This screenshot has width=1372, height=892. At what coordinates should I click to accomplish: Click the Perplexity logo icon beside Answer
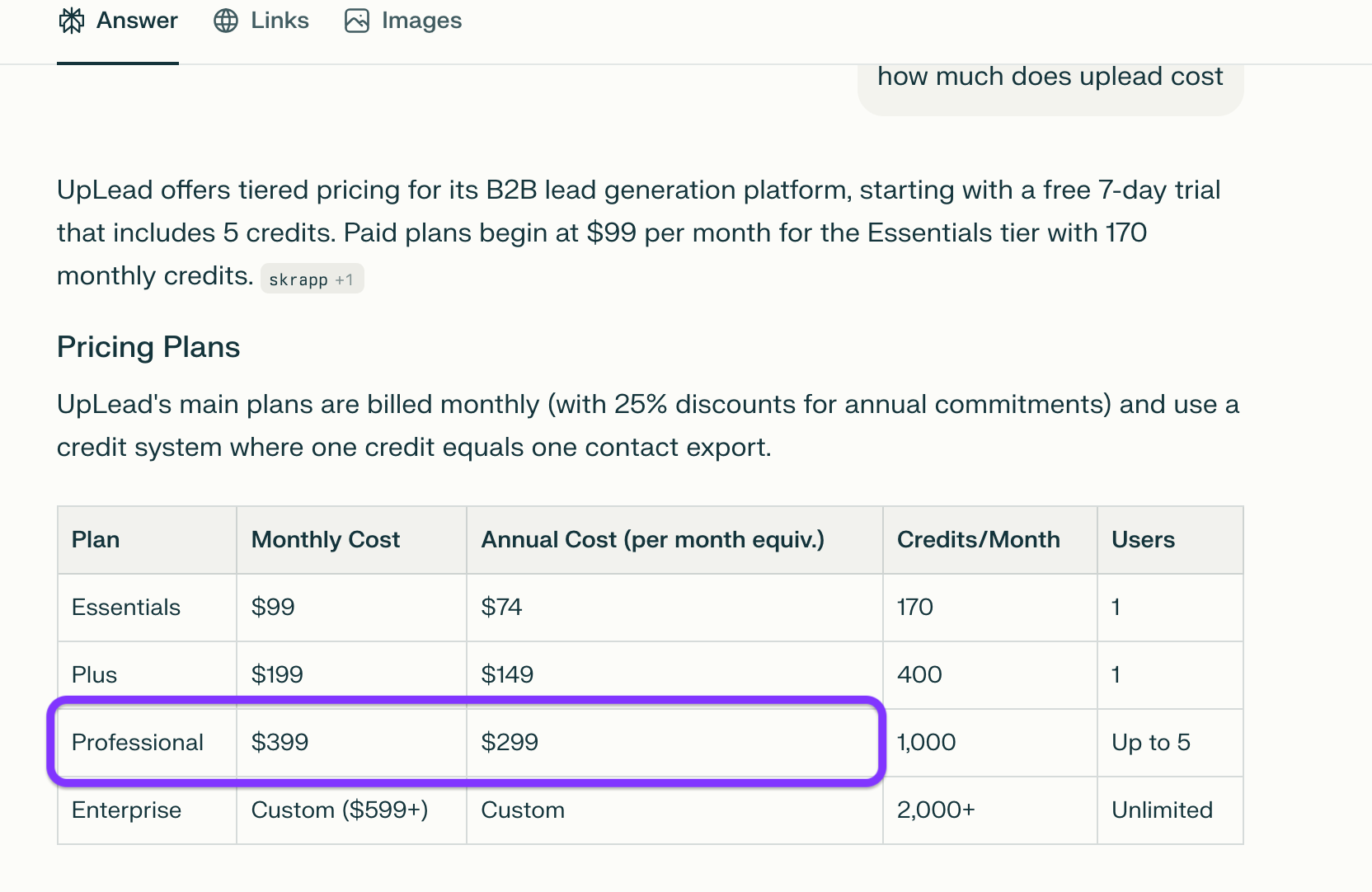[72, 21]
